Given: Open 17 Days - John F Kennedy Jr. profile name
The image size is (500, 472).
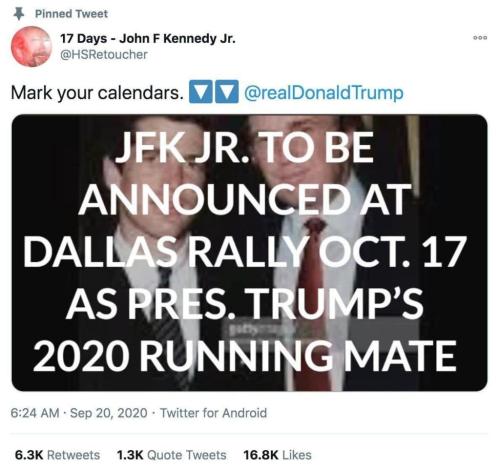Looking at the screenshot, I should 148,39.
